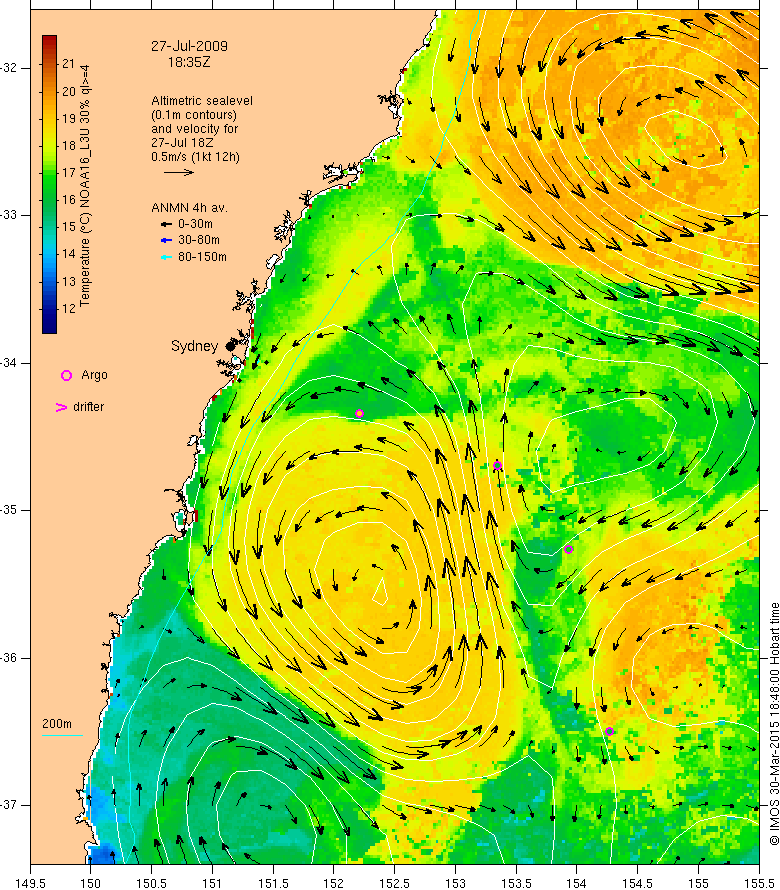
Task: Click the Argo legend label
Action: (94, 375)
